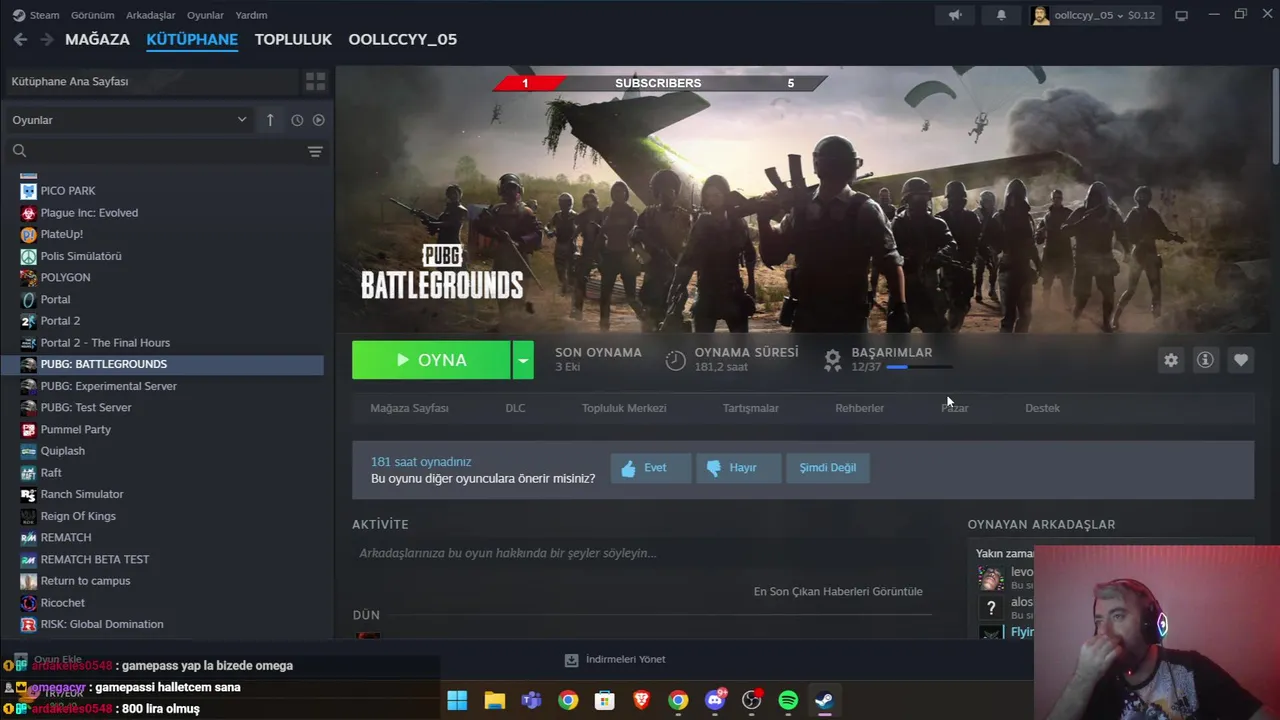Expand the Oyunlar filter dropdown
Image resolution: width=1280 pixels, height=720 pixels.
129,120
